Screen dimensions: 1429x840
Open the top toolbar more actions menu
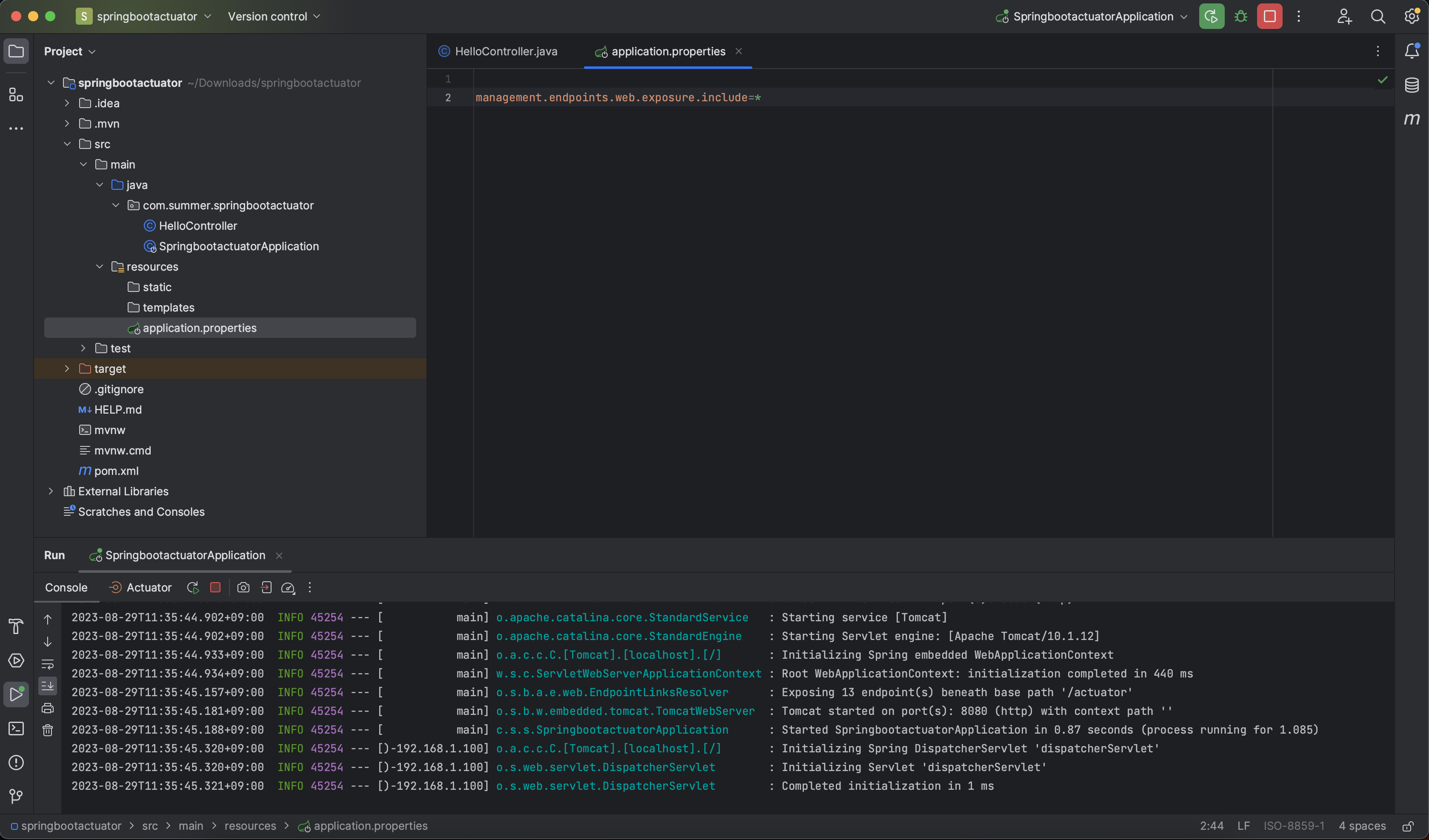(1299, 17)
